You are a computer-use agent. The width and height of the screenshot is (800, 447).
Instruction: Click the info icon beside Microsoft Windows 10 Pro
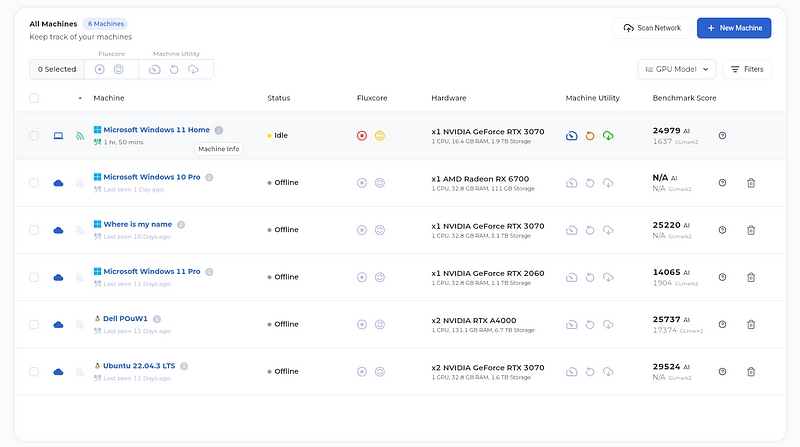coord(209,178)
